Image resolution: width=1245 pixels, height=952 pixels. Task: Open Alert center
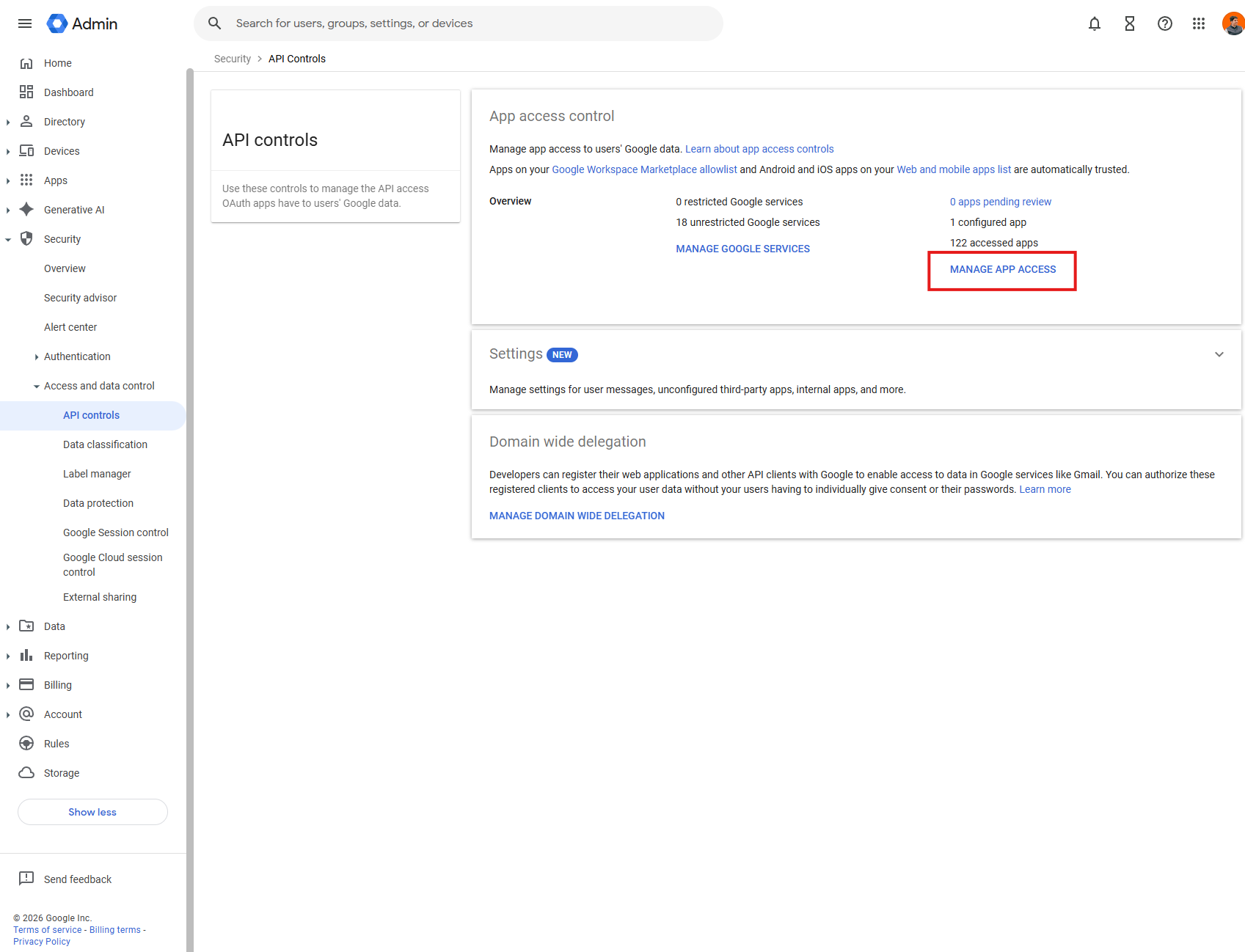click(x=70, y=327)
